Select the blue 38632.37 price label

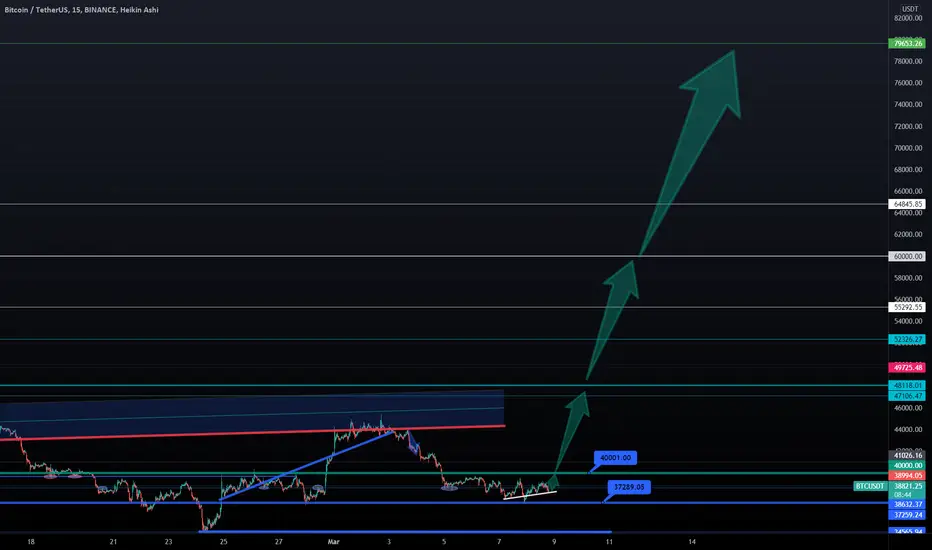[x=907, y=504]
